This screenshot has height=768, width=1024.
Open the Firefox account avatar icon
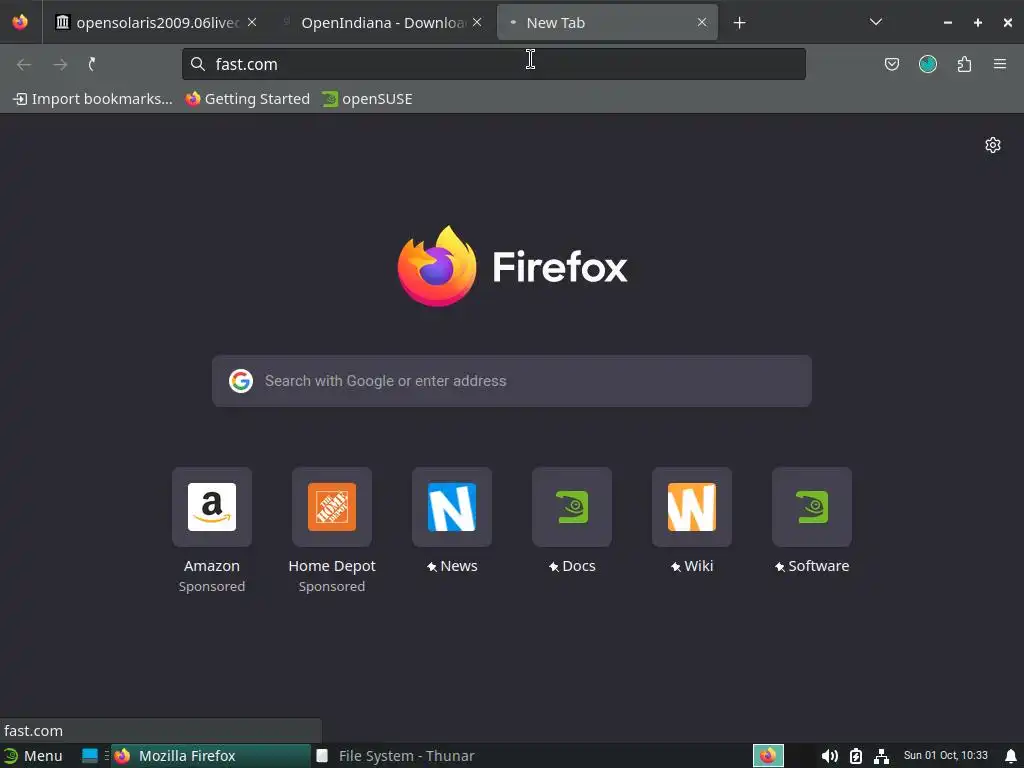[927, 64]
